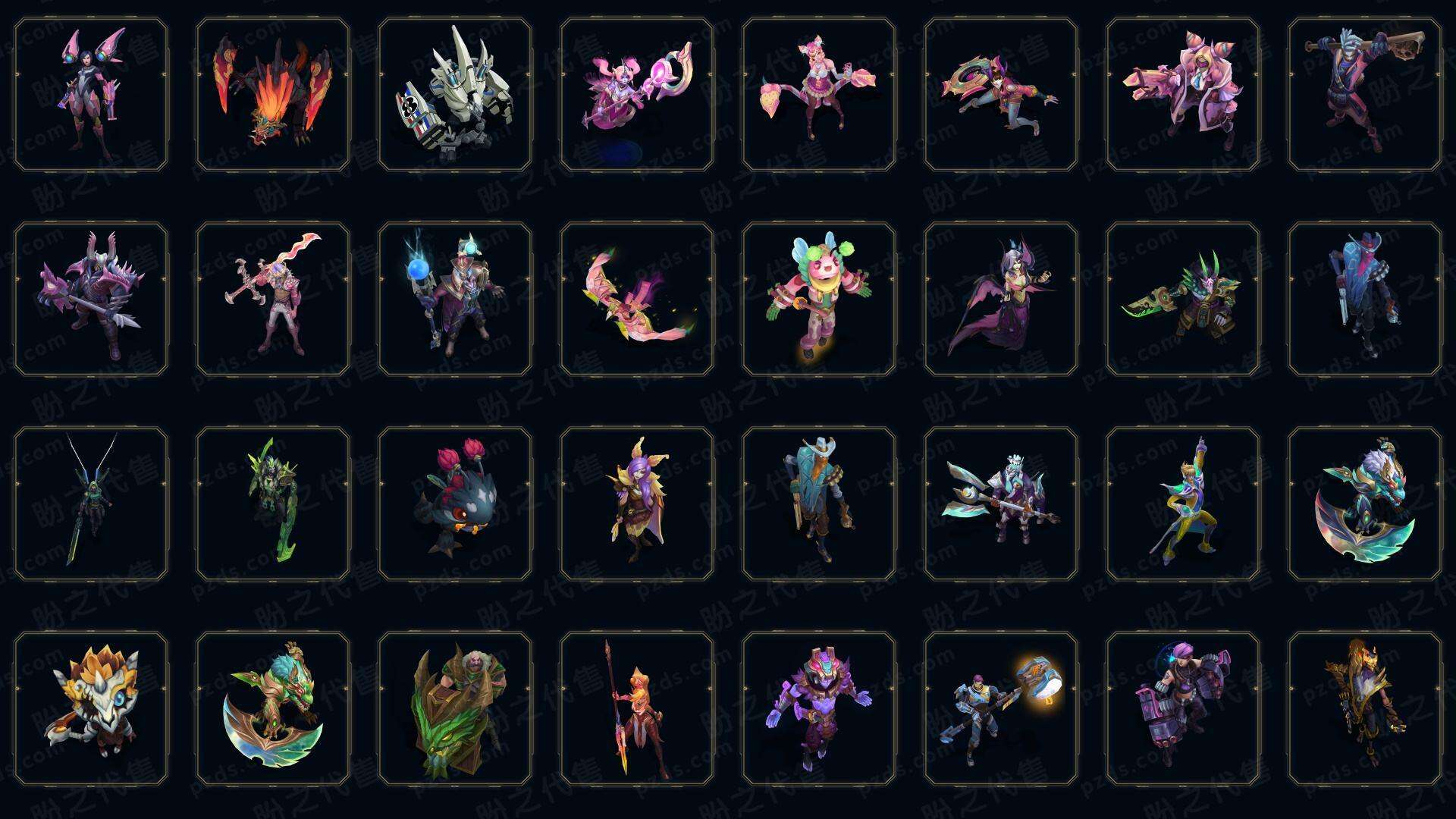This screenshot has height=819, width=1456.
Task: Open the old man with the green dragon shield
Action: pyautogui.click(x=455, y=708)
